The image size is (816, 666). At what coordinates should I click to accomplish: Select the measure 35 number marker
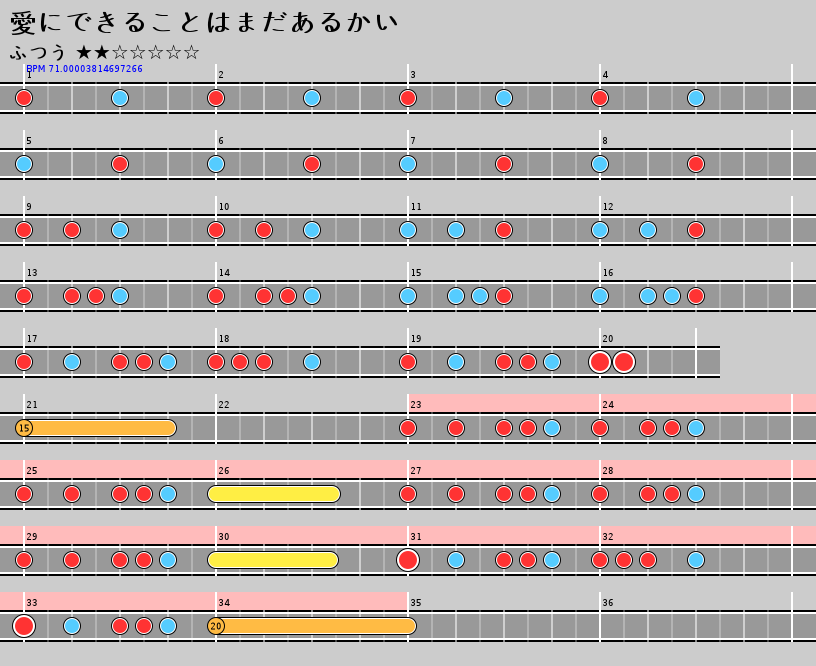[x=416, y=603]
